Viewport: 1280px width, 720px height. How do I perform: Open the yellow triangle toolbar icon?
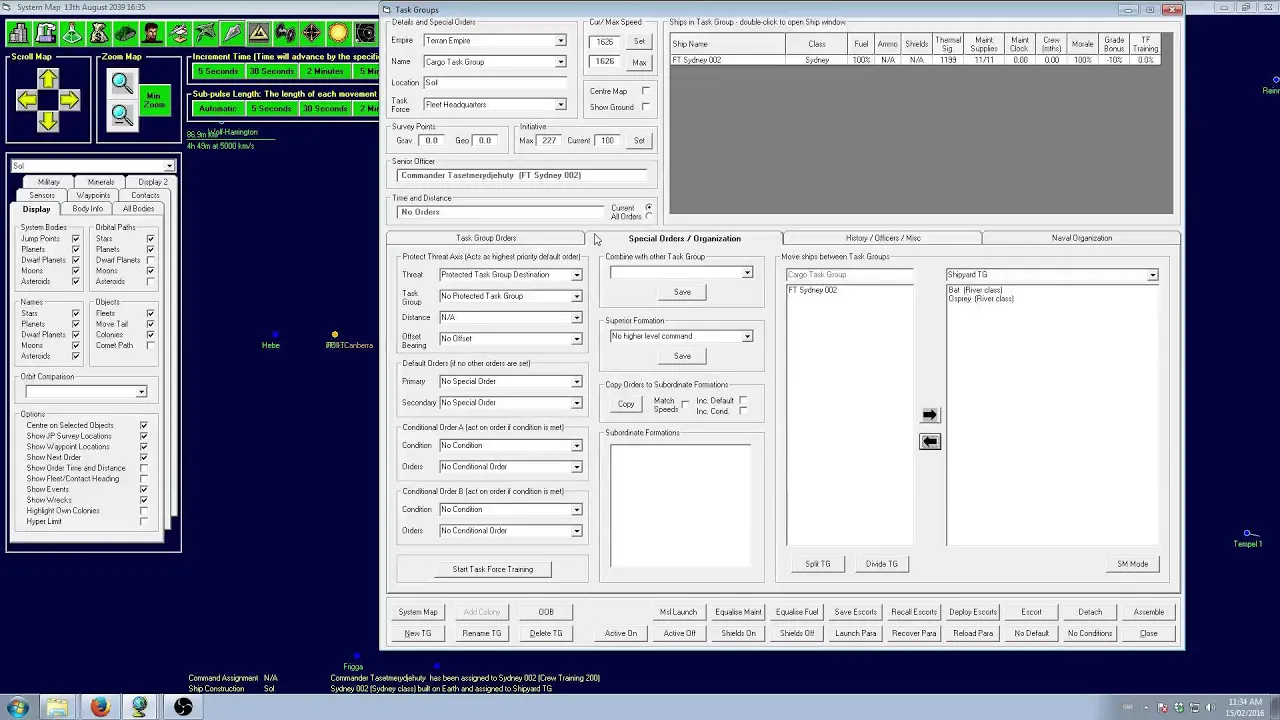[259, 34]
